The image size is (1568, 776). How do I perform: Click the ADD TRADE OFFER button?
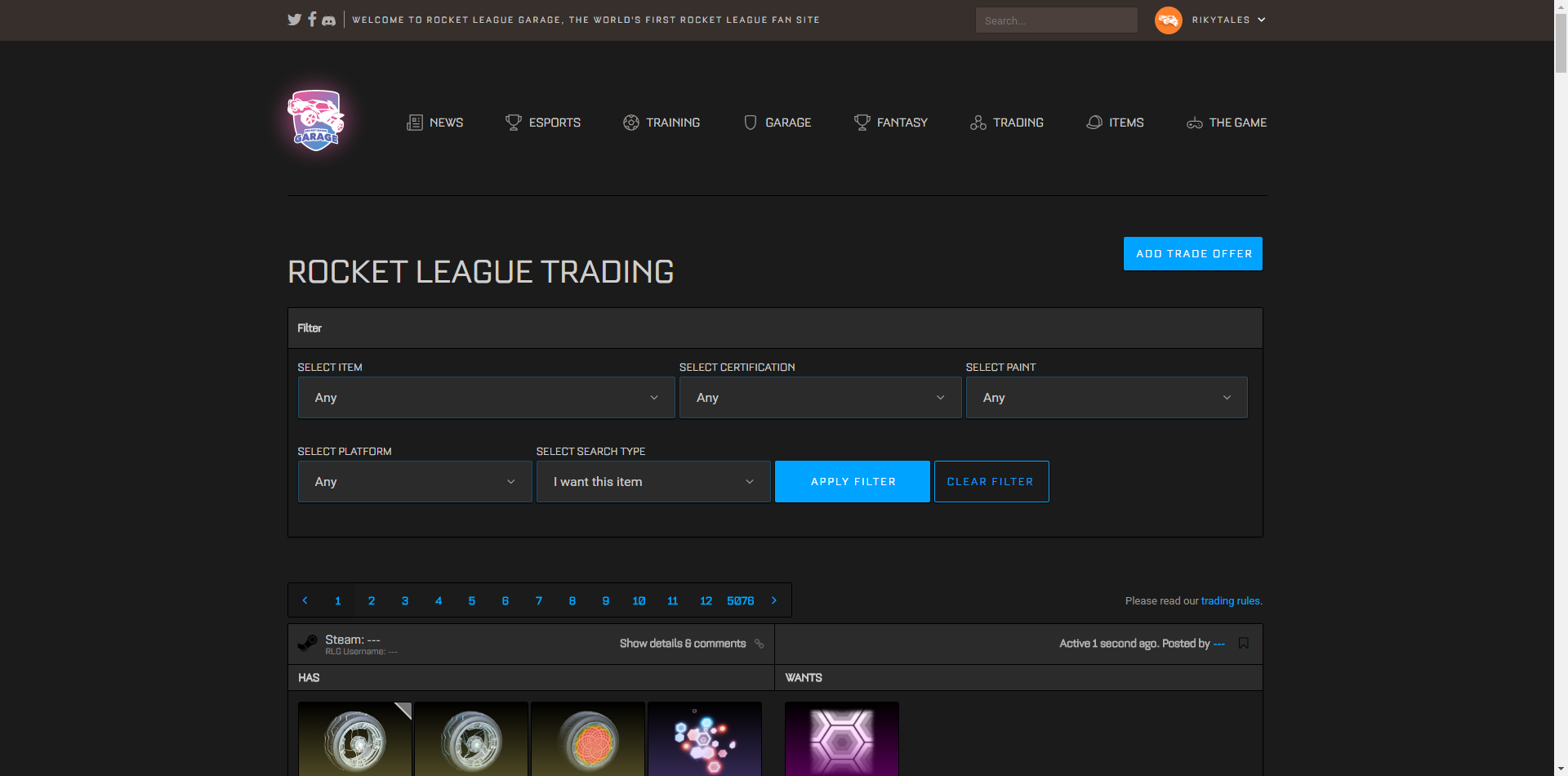click(x=1192, y=253)
